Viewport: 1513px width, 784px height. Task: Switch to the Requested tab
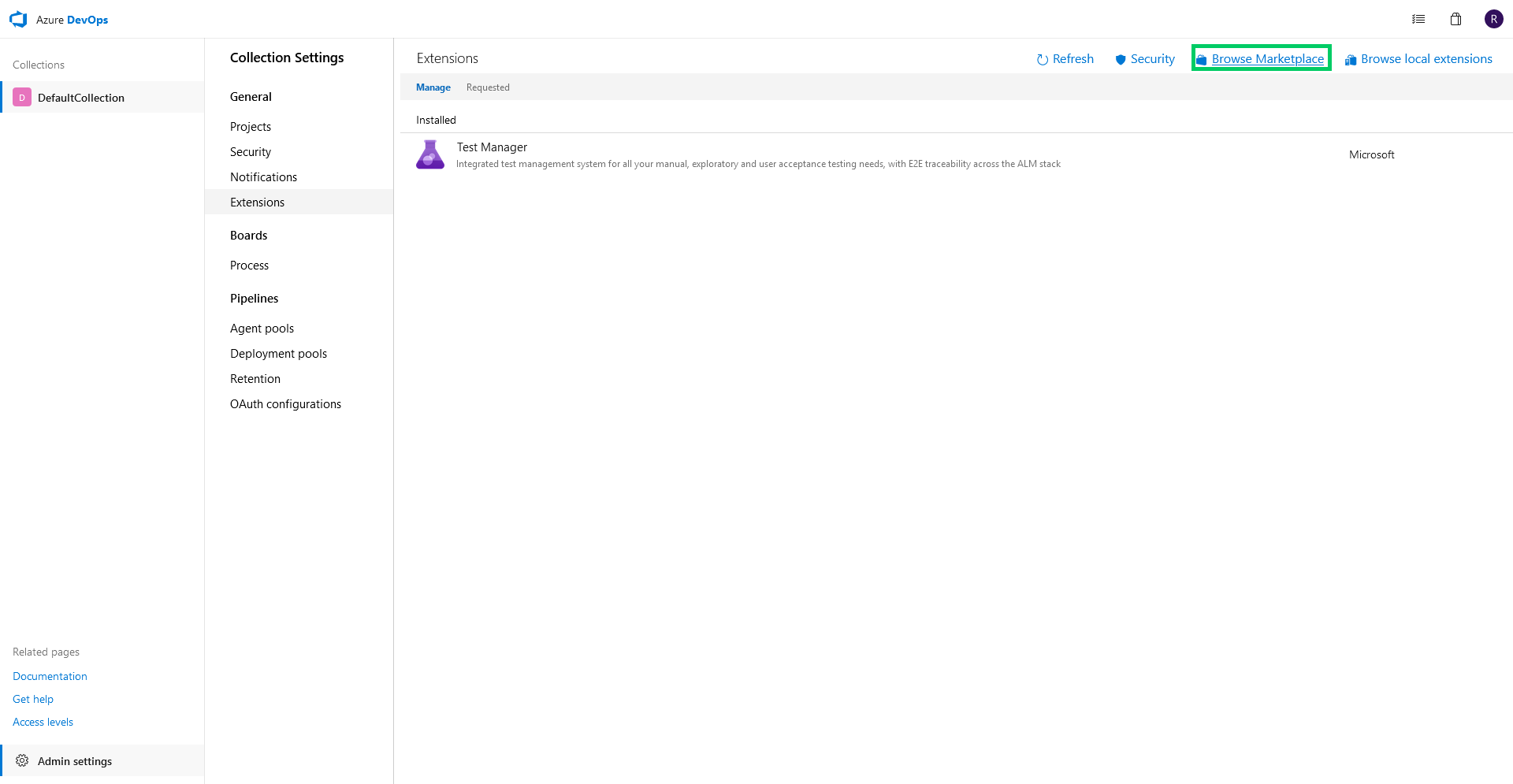click(488, 87)
